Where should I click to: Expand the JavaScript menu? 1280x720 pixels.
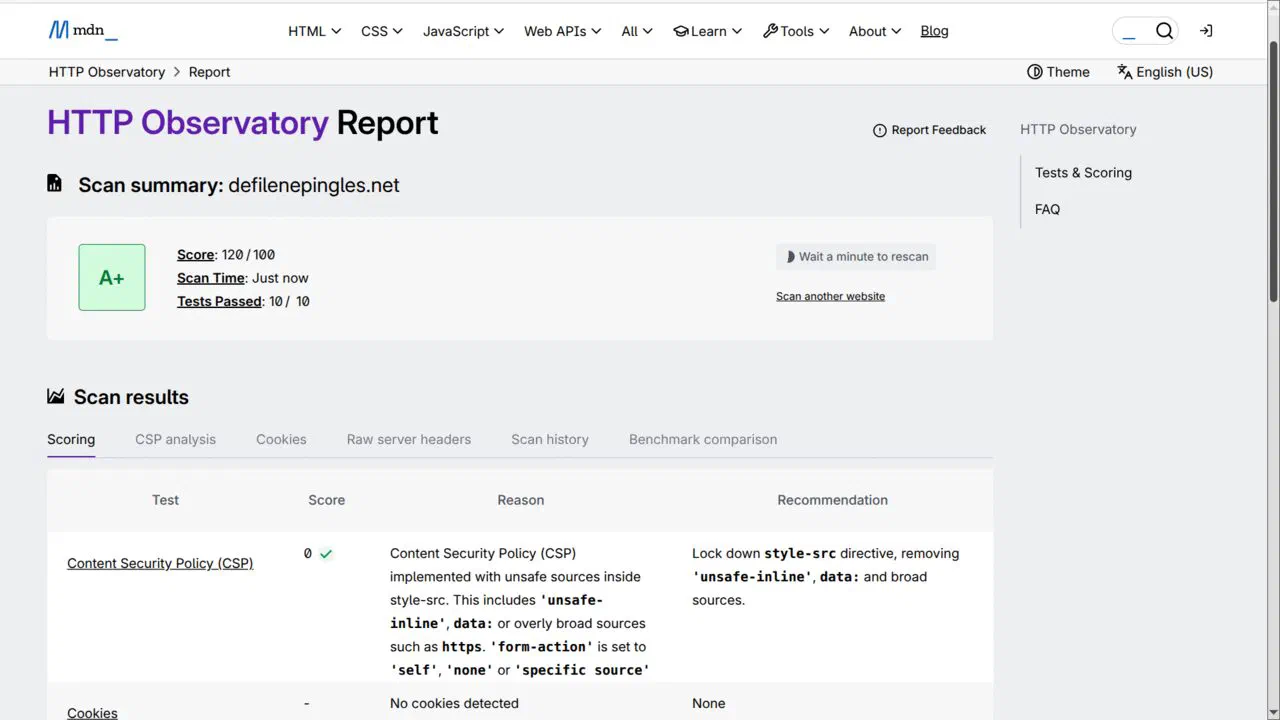click(463, 31)
